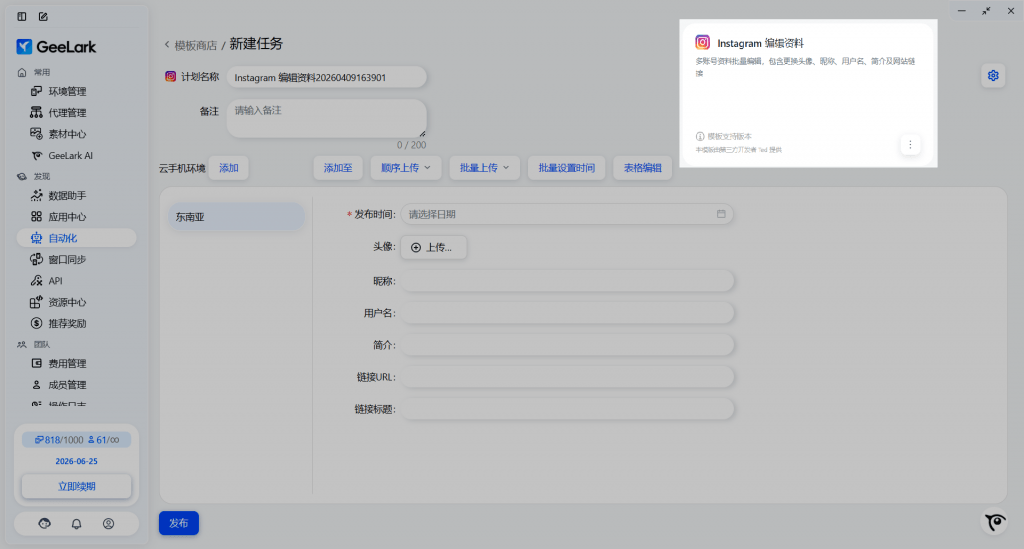1024x549 pixels.
Task: Click the blue 发布 button
Action: click(x=179, y=523)
